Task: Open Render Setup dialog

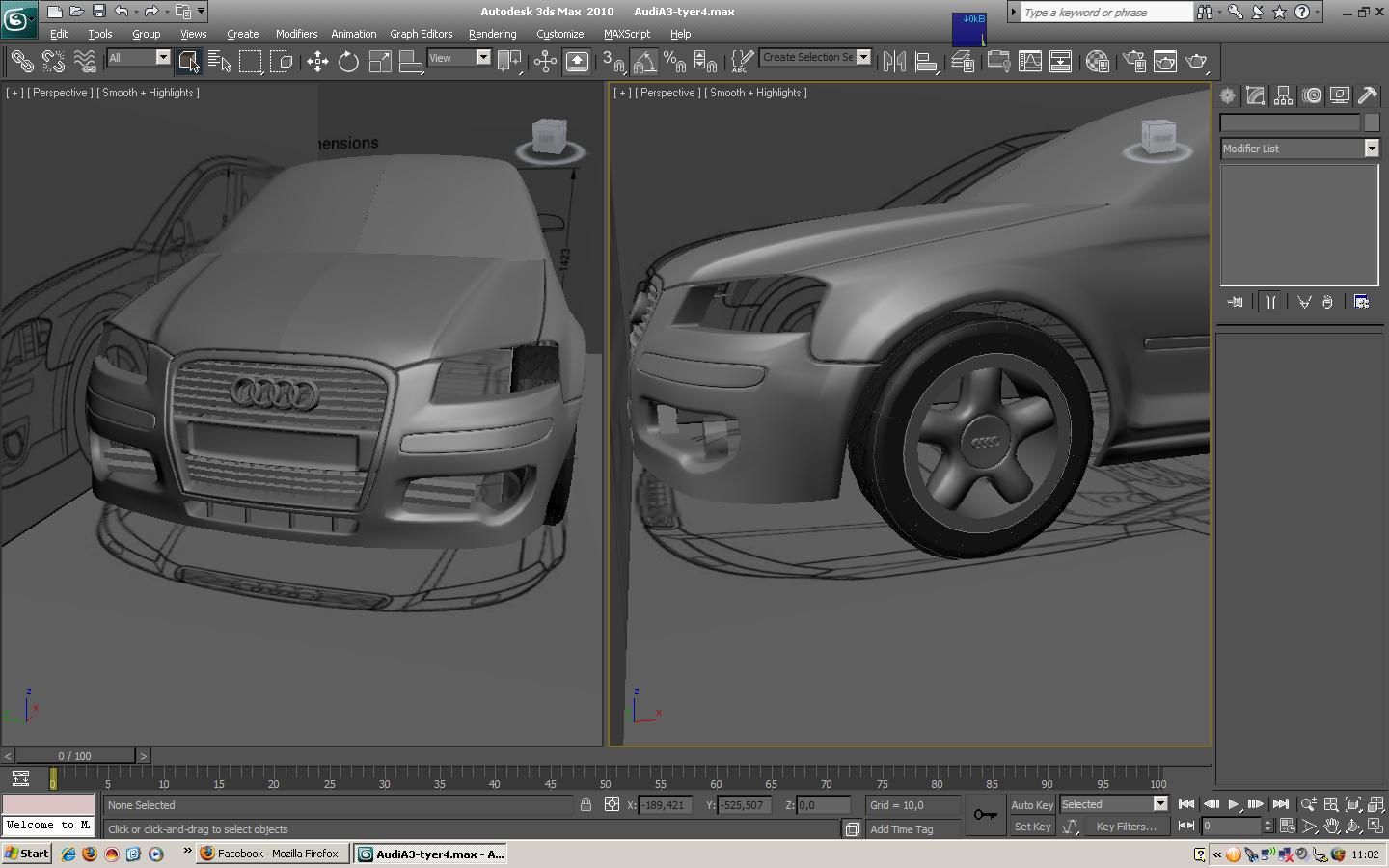Action: pos(1133,62)
